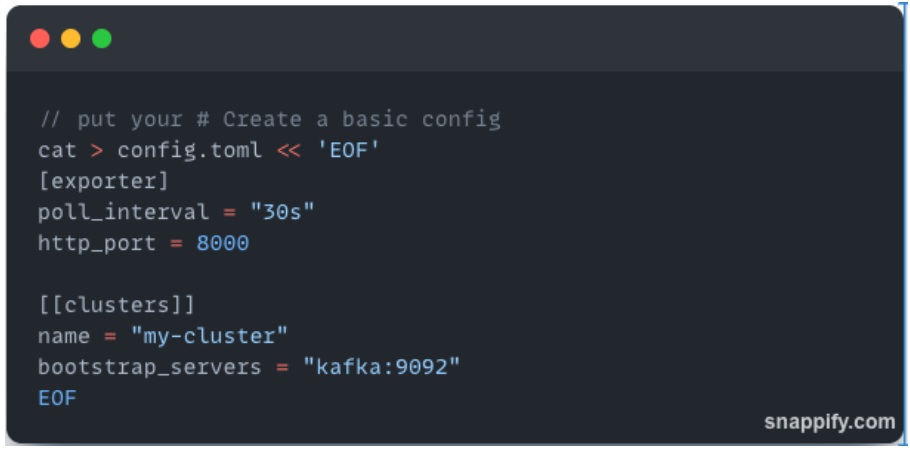
Task: Click the "kafka:9092" string value
Action: [x=381, y=367]
